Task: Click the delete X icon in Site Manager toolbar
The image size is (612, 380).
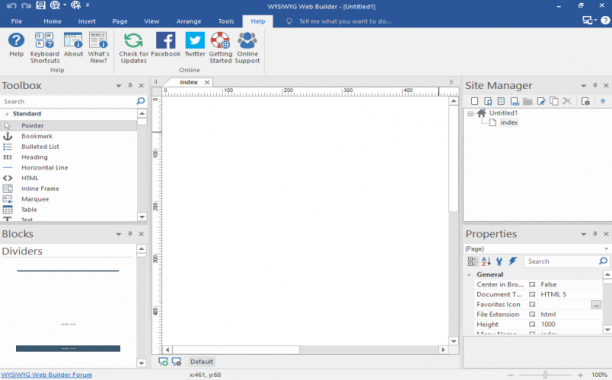Action: point(567,101)
